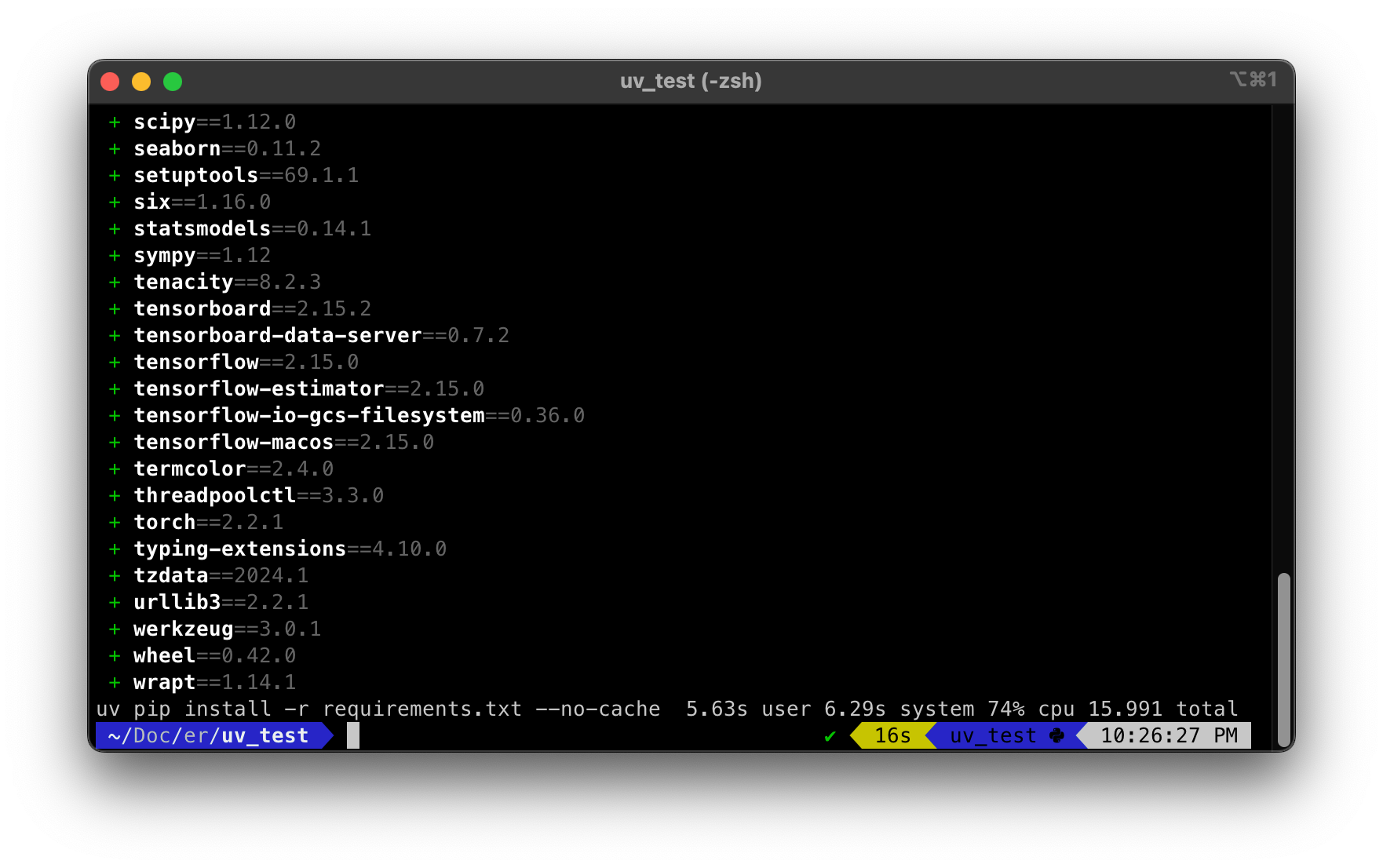
Task: Click the "uv pip install -r requirements.txt --no-cache" command text
Action: click(378, 709)
